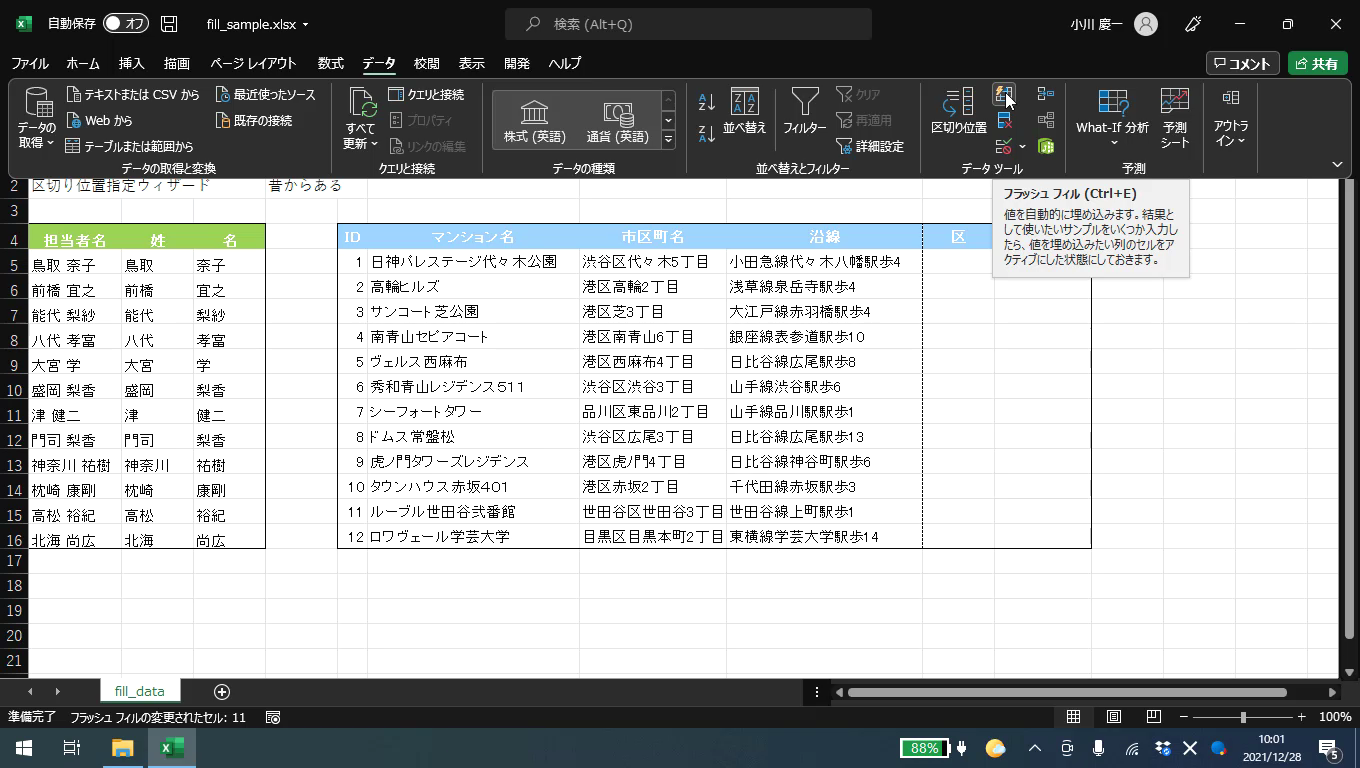Open the Get Data (データの取得) dropdown

pos(37,118)
